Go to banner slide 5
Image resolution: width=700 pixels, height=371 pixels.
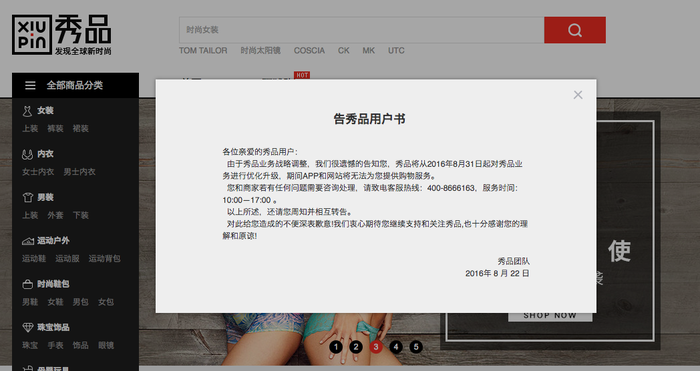click(416, 347)
